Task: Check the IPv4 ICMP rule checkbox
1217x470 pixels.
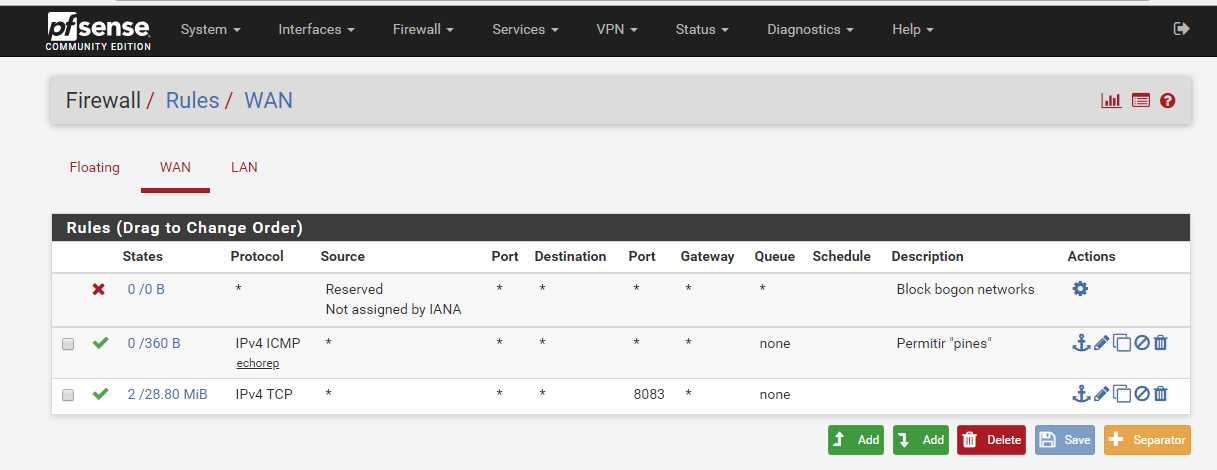Action: (68, 344)
